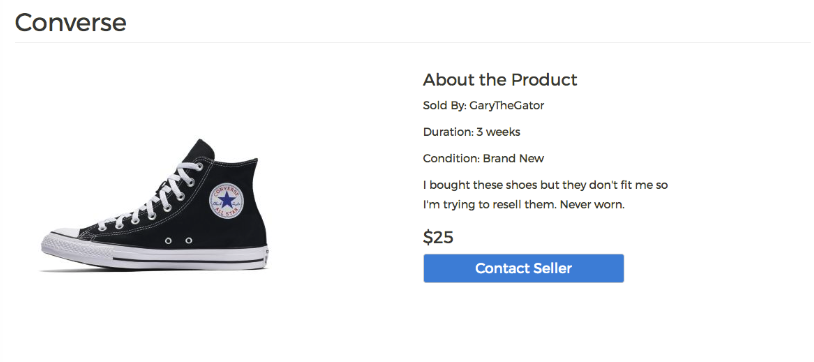Click the Brand New condition value
Screen dimensions: 814x362
pyautogui.click(x=513, y=158)
